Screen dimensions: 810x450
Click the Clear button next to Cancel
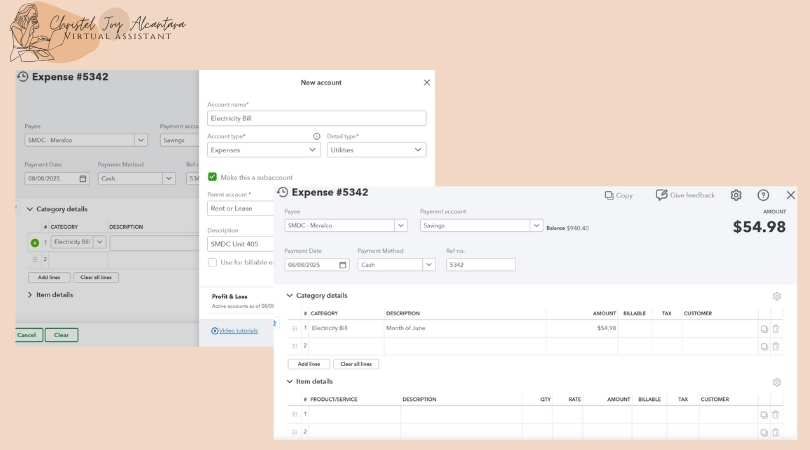click(61, 335)
